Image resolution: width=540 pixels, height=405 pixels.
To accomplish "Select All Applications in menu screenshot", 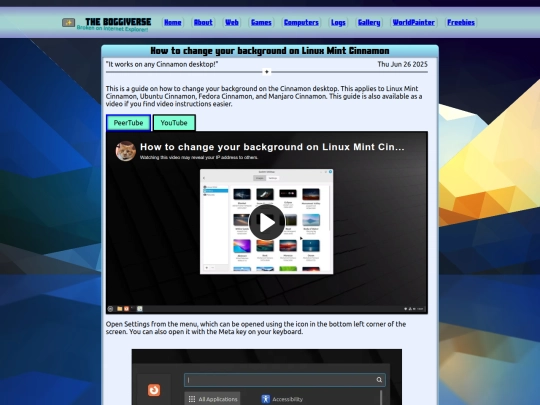I will click(212, 399).
